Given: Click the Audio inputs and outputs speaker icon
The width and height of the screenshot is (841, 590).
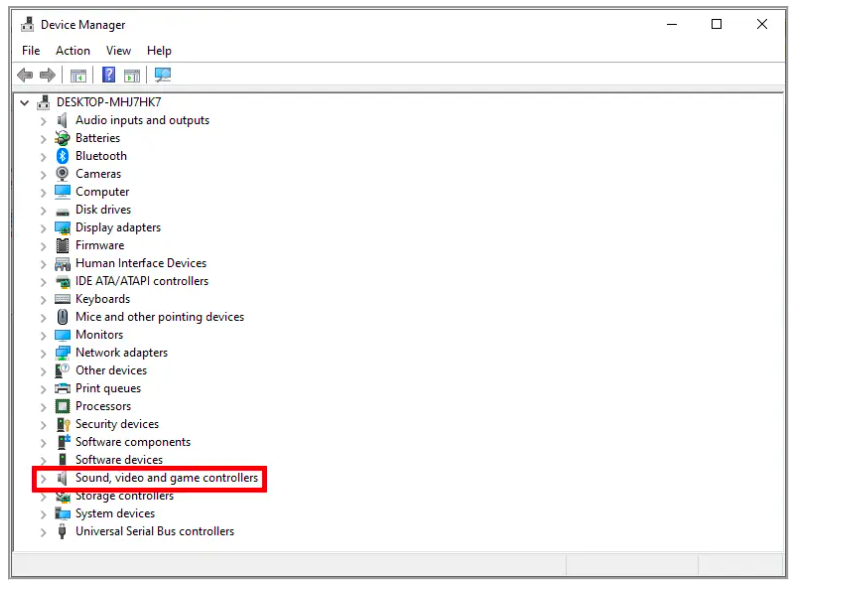Looking at the screenshot, I should click(62, 120).
